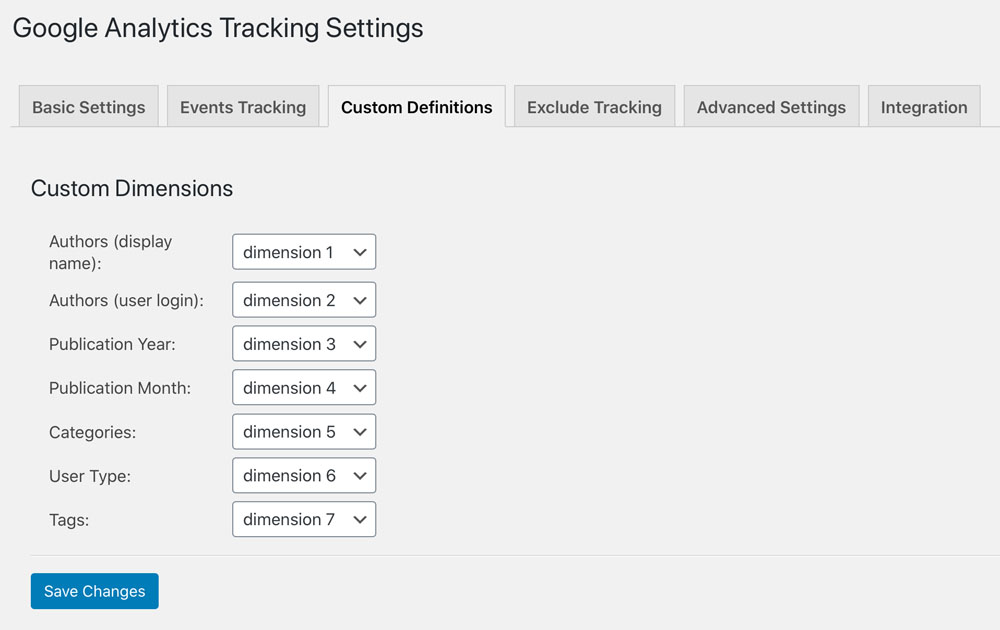Click the Google Analytics Tracking Settings title
The height and width of the screenshot is (630, 1000).
point(218,29)
